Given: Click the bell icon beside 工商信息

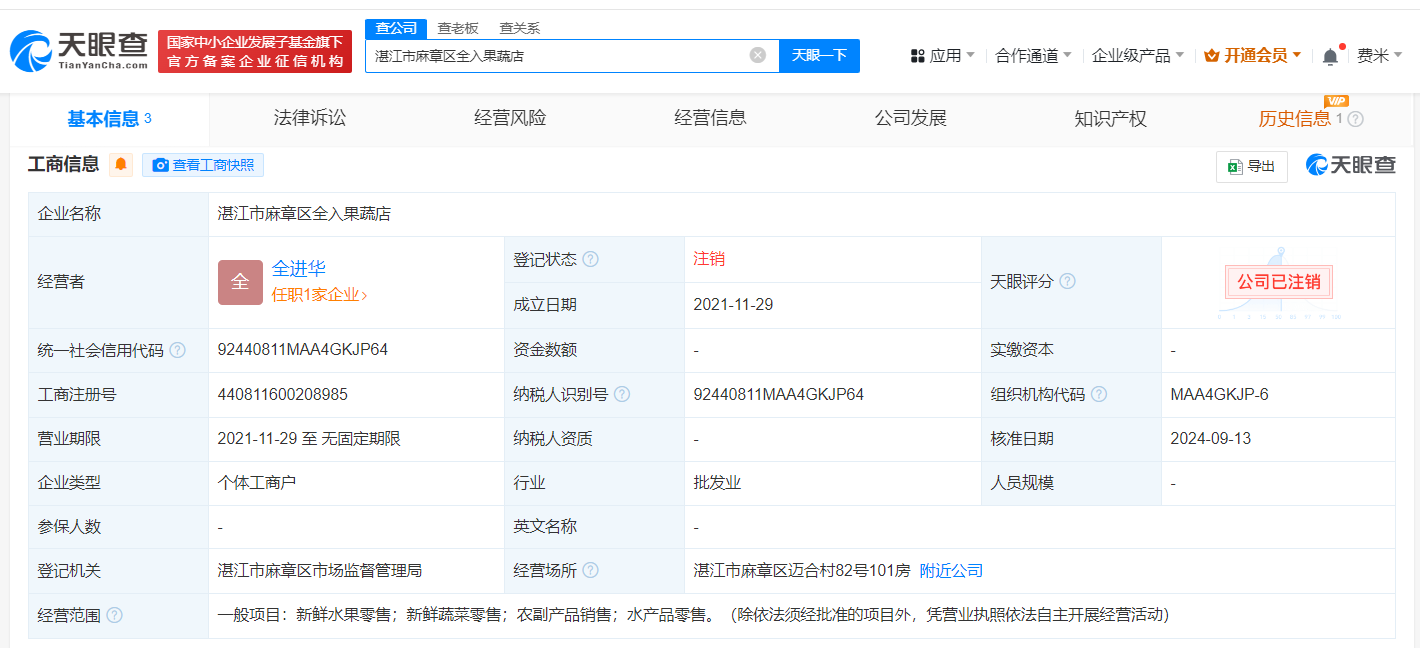Looking at the screenshot, I should [x=120, y=165].
